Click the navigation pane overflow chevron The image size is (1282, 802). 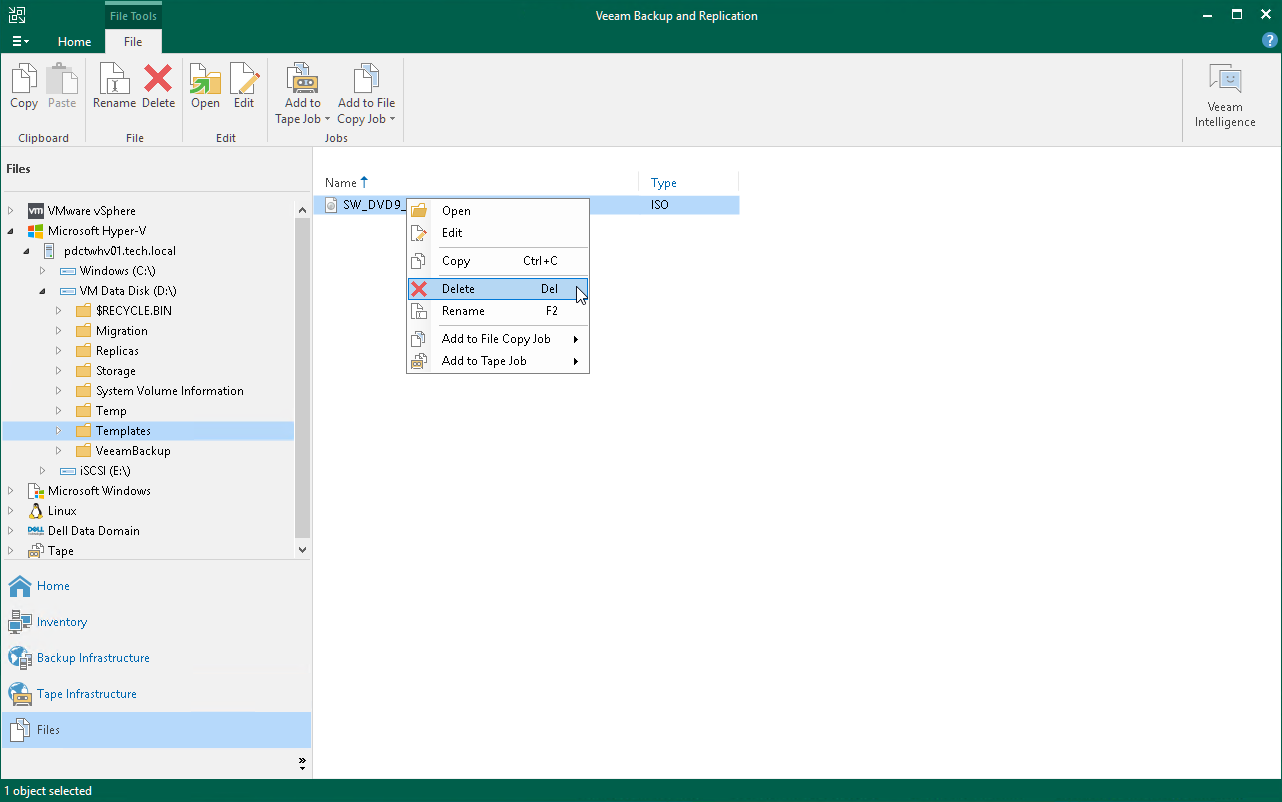(302, 764)
